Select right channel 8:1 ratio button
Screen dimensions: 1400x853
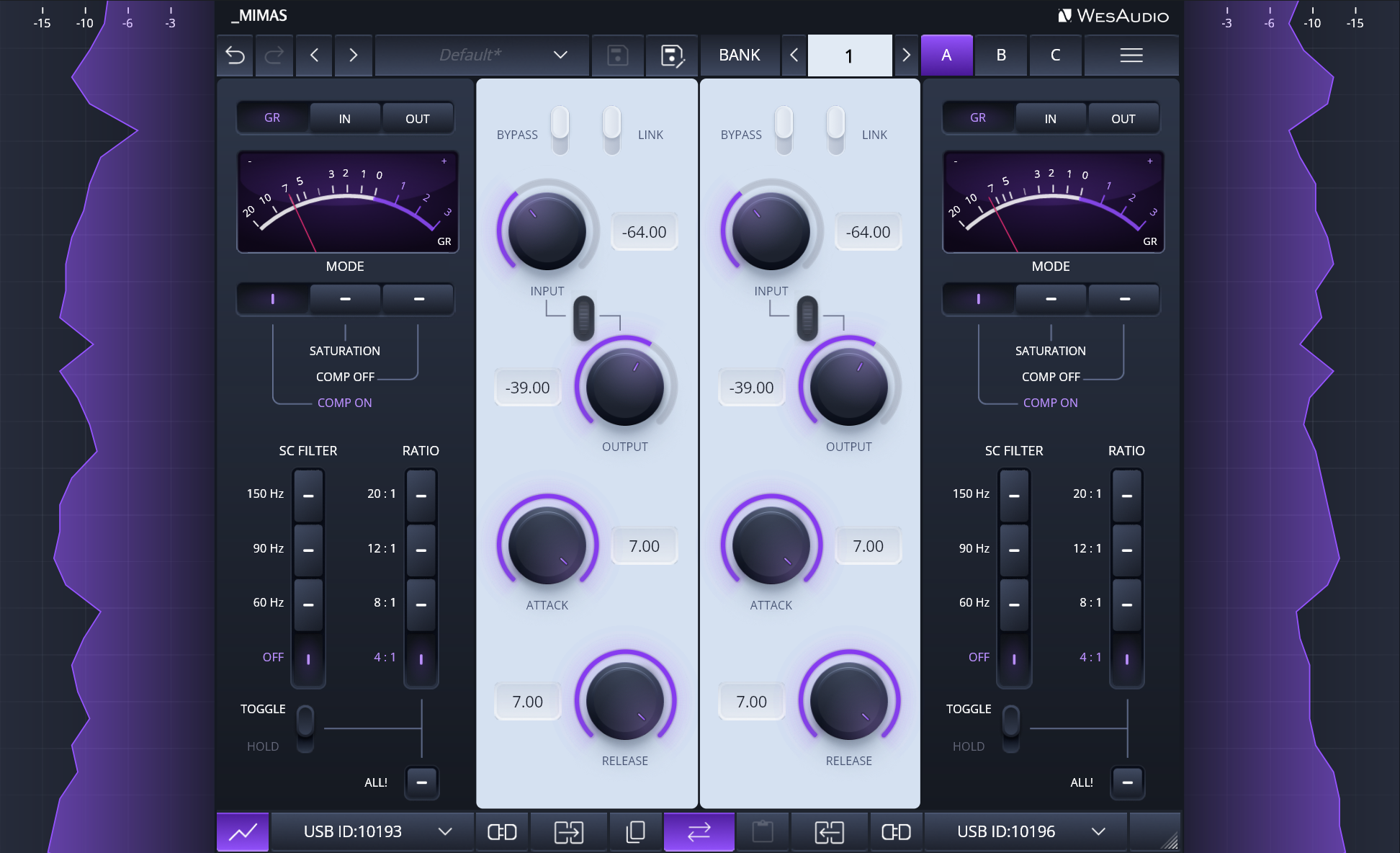[x=1127, y=604]
